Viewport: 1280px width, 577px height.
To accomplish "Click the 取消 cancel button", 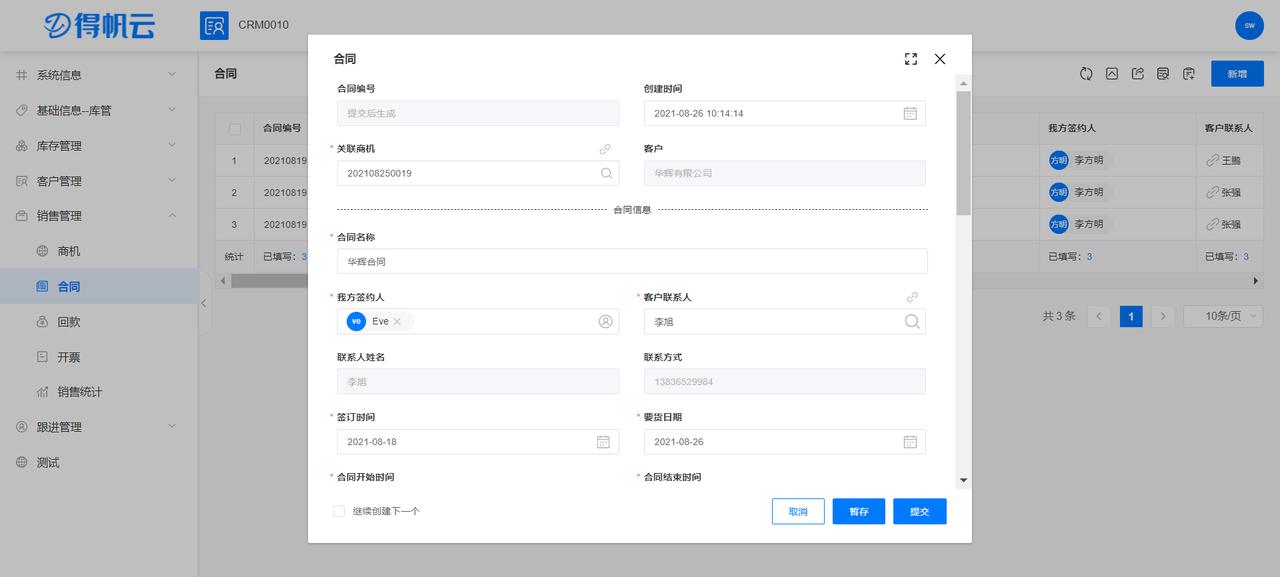I will pos(797,511).
